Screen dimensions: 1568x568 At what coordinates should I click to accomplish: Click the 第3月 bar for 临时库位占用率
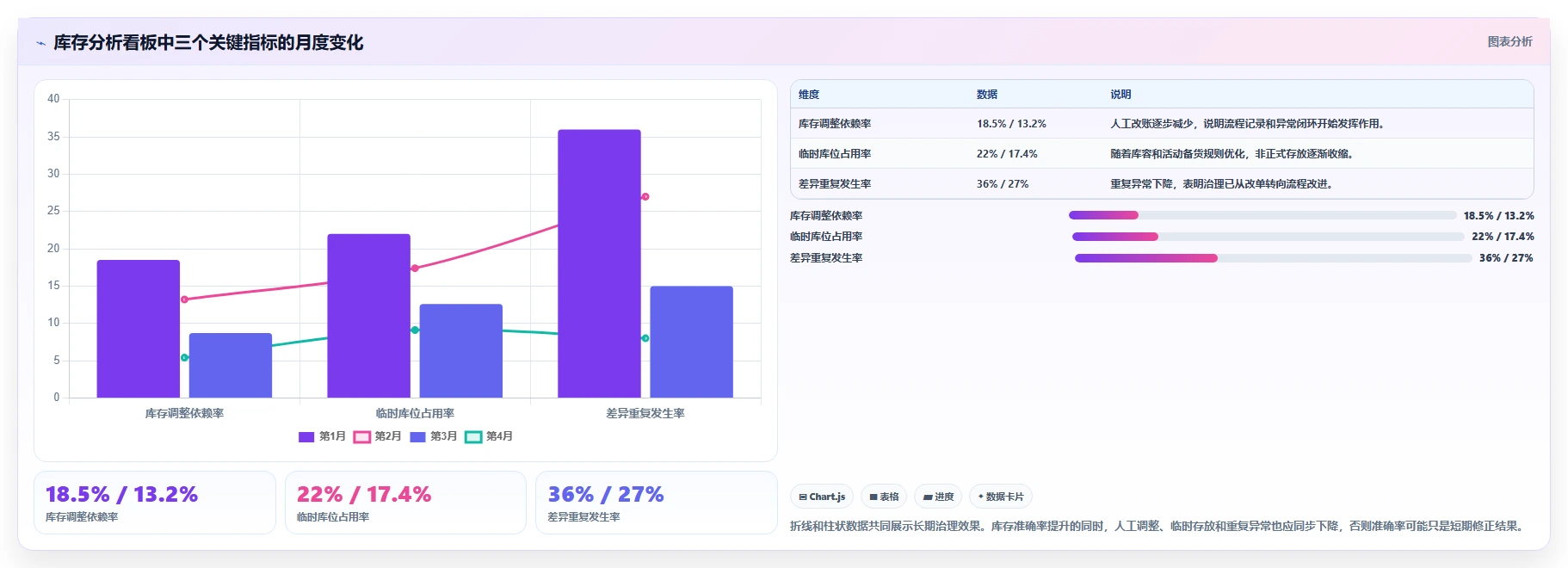tap(461, 351)
